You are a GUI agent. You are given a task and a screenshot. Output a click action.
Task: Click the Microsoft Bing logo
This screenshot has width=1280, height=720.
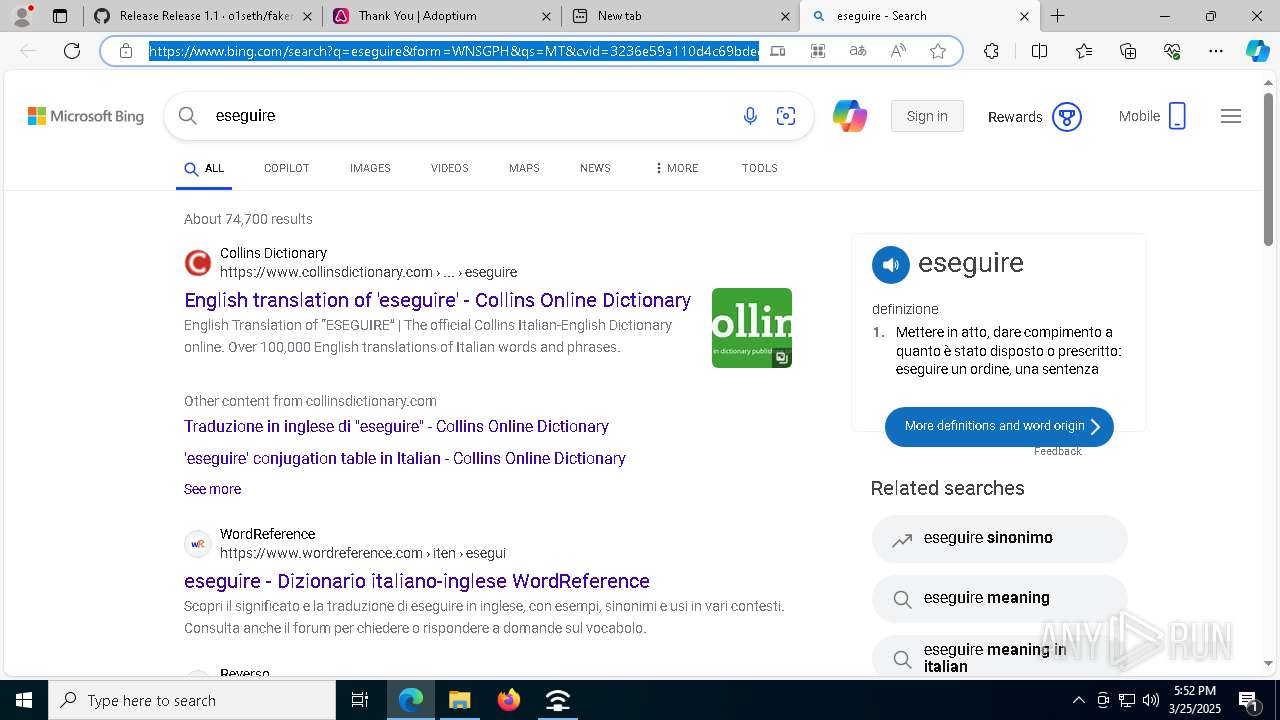[x=86, y=116]
